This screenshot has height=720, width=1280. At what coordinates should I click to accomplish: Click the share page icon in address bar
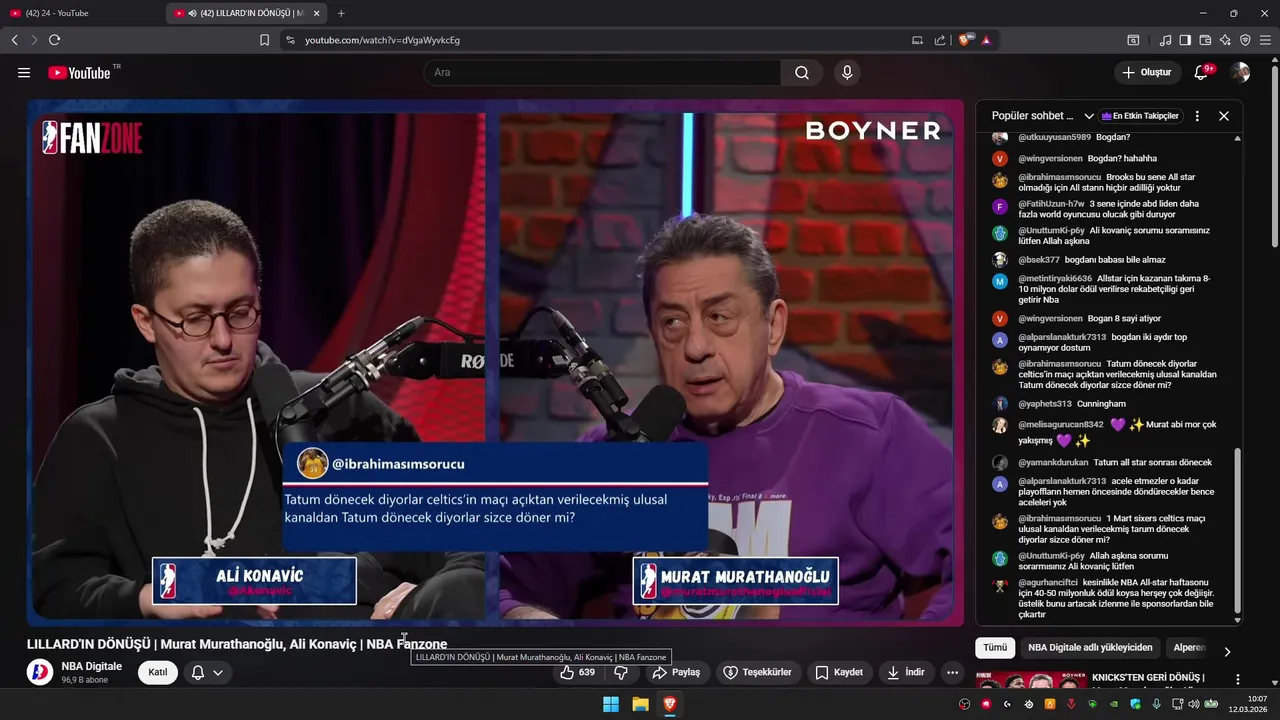(940, 40)
